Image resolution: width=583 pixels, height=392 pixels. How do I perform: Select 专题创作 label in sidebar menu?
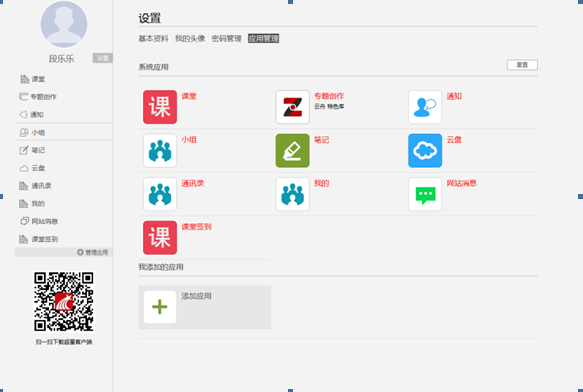pyautogui.click(x=43, y=97)
